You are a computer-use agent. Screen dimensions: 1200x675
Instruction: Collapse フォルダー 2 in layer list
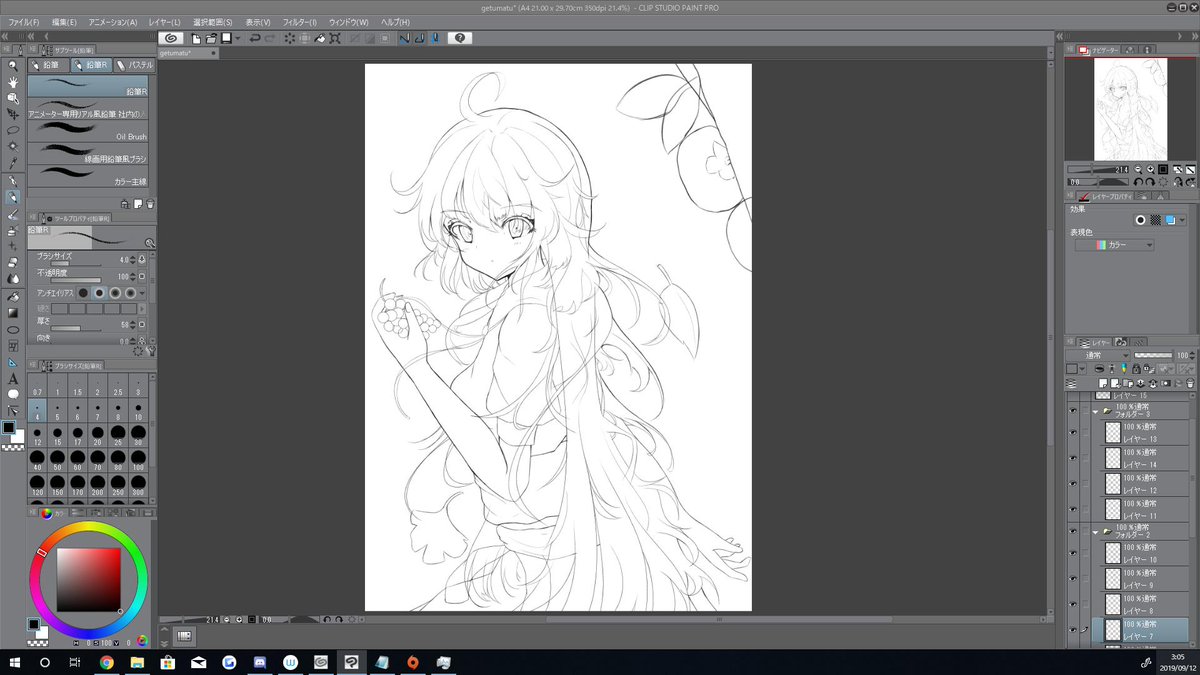coord(1096,532)
